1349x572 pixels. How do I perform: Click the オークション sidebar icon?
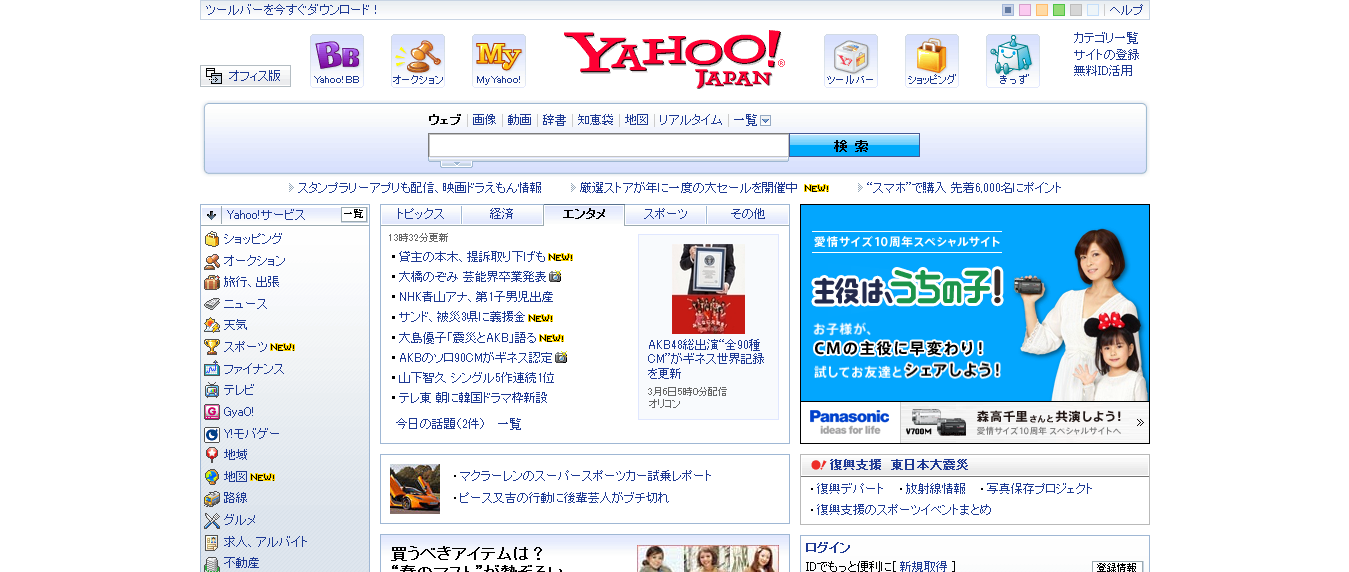pyautogui.click(x=212, y=261)
